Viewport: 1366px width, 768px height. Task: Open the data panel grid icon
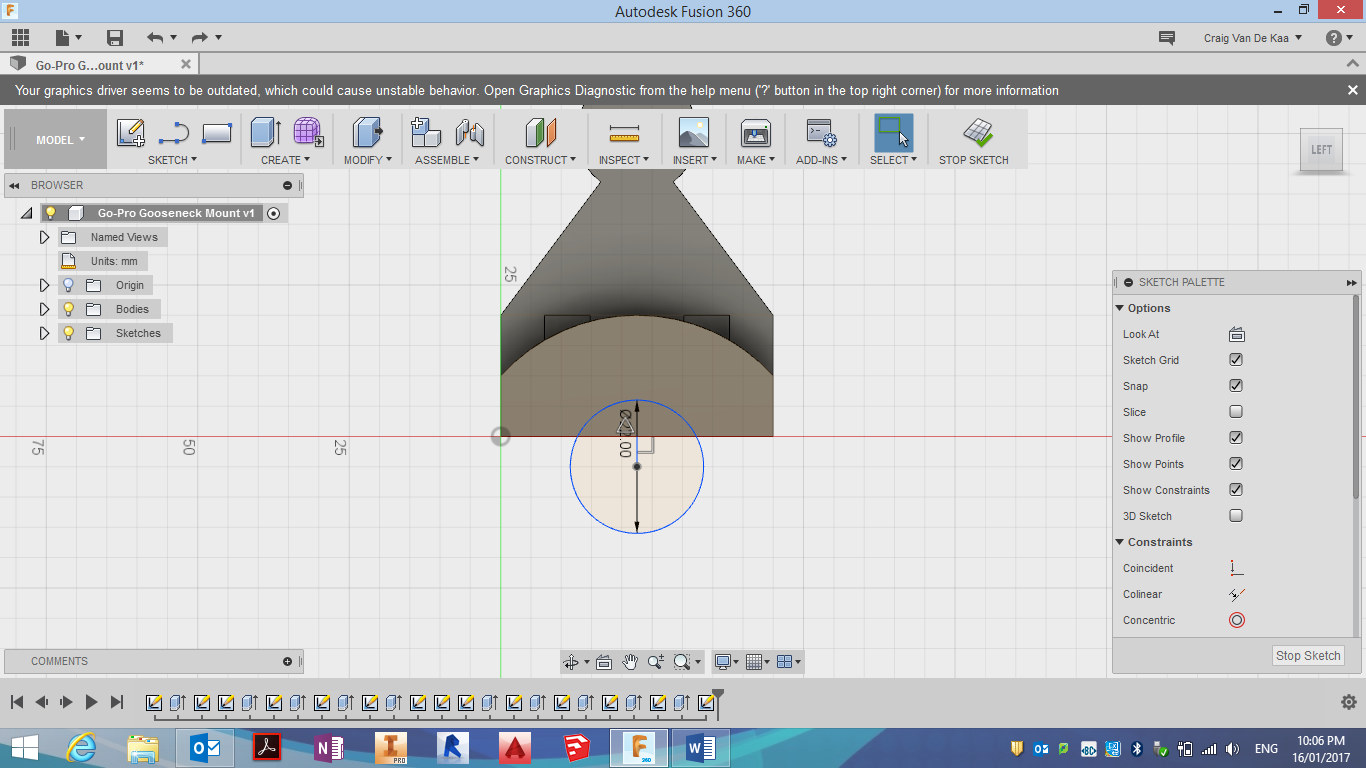[20, 38]
